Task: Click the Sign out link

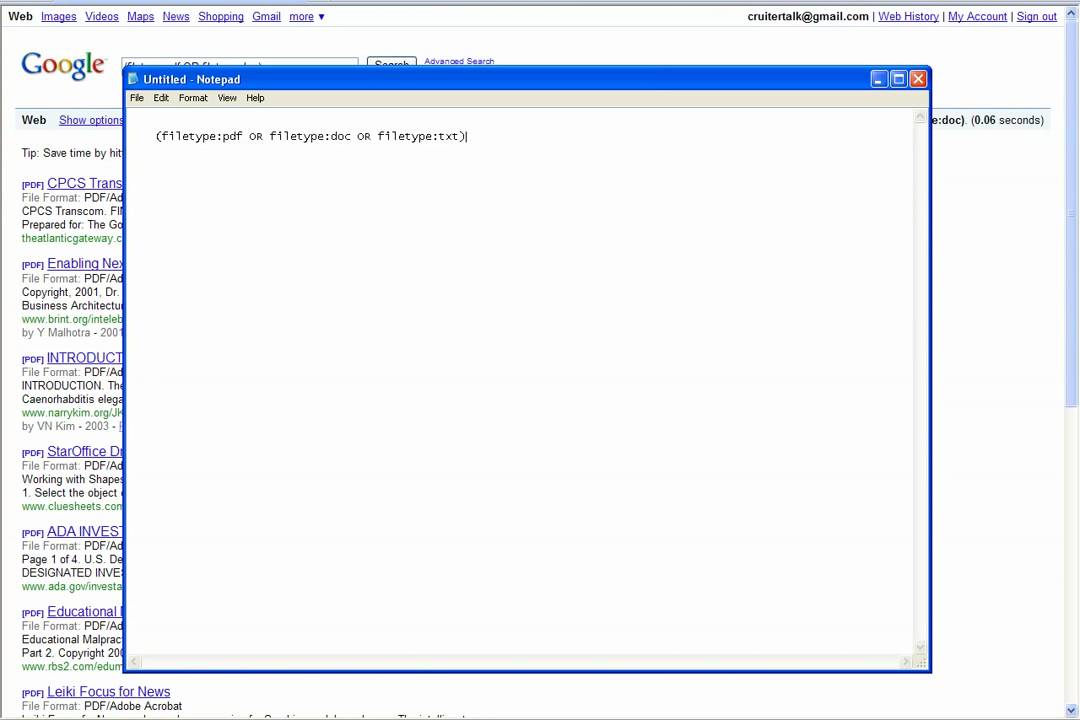Action: [x=1037, y=17]
